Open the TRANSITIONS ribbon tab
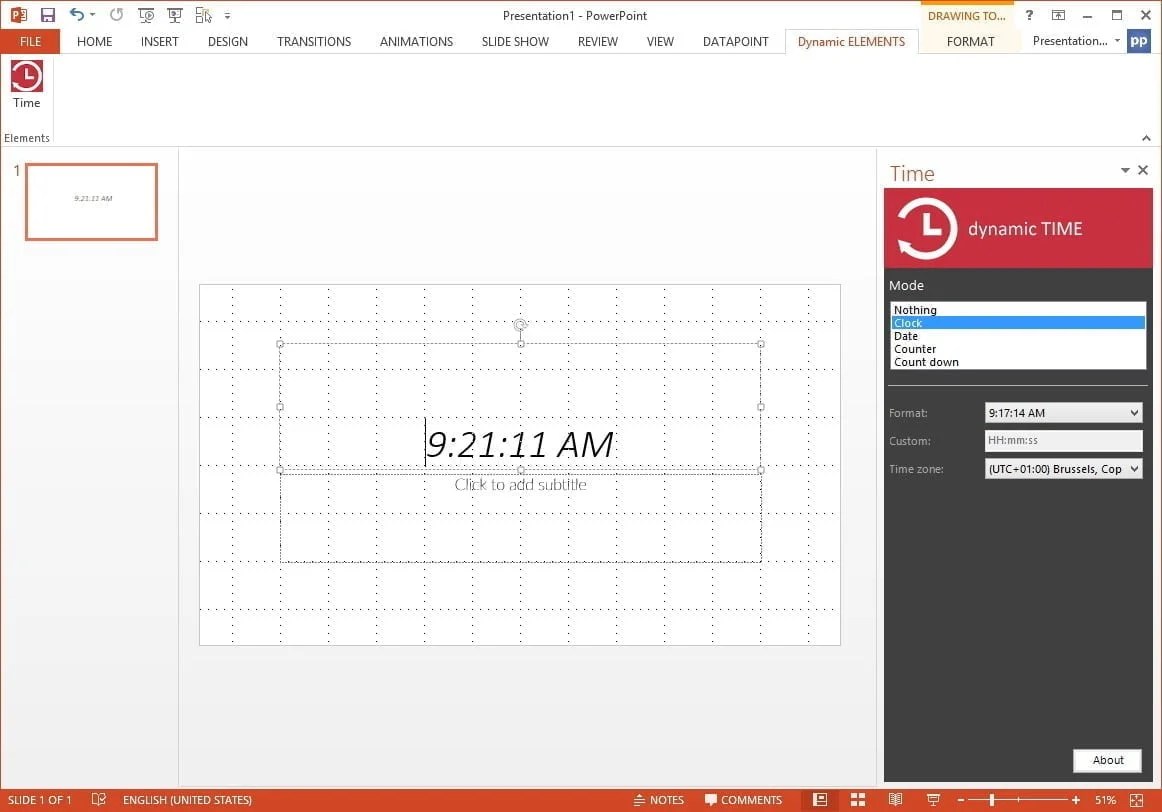1162x812 pixels. pos(313,41)
